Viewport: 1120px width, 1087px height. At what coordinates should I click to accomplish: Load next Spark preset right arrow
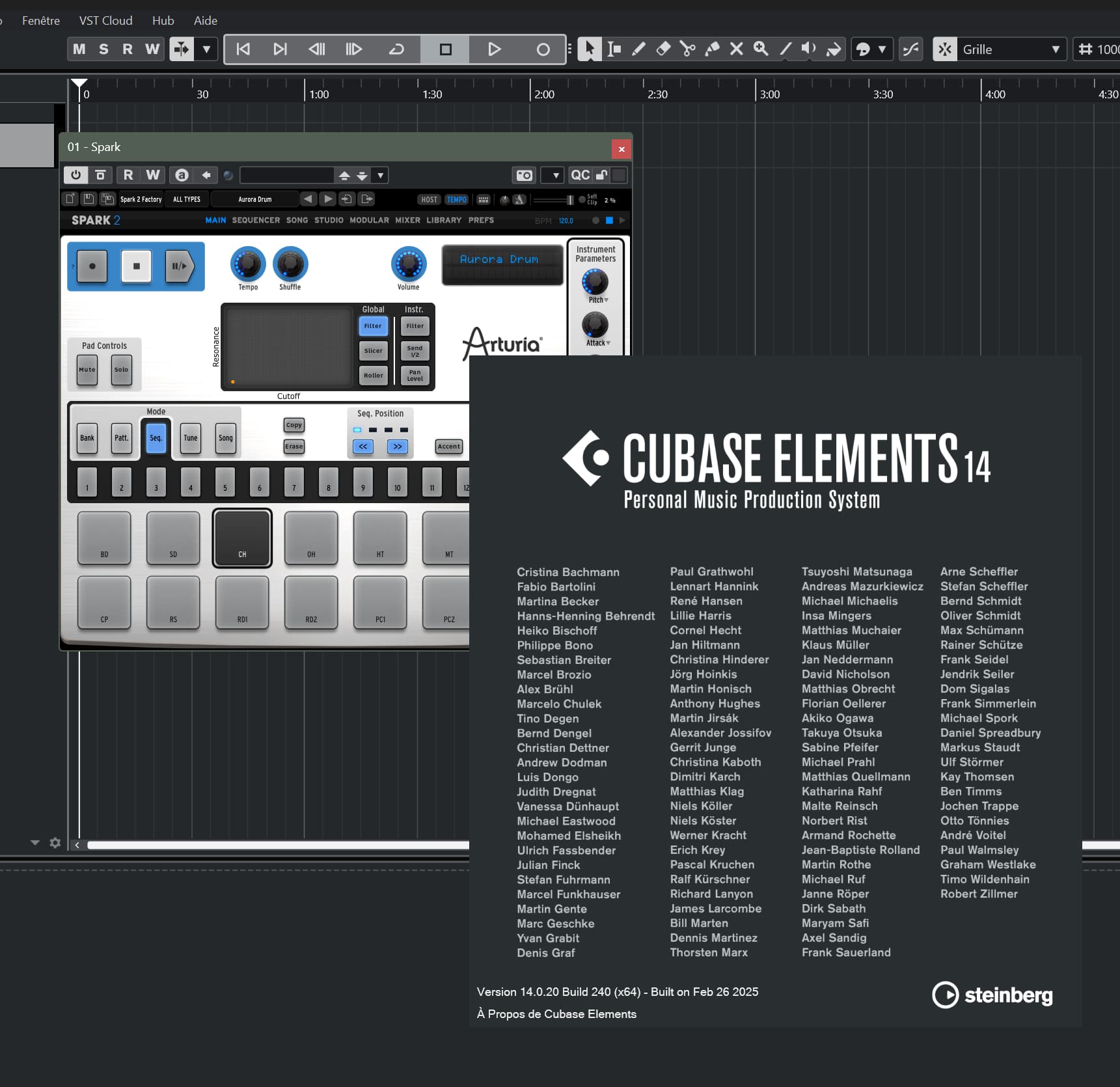click(x=328, y=199)
